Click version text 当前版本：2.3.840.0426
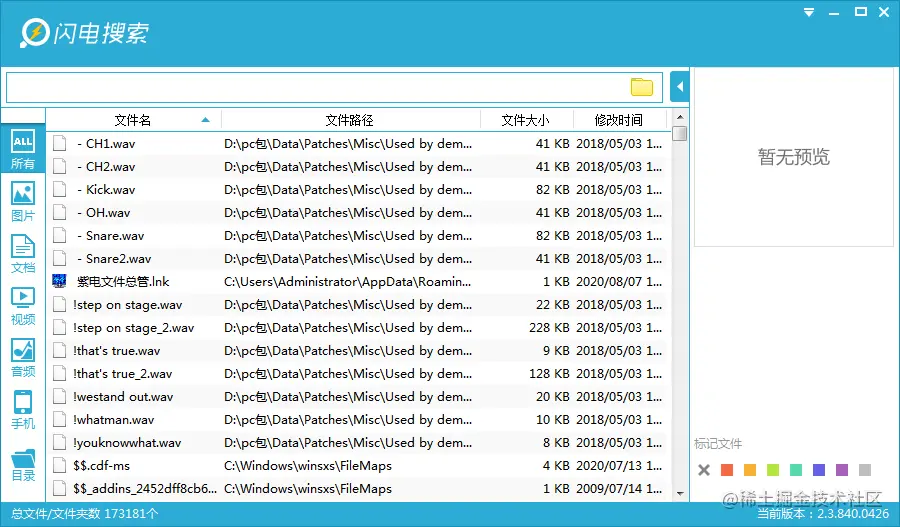This screenshot has width=900, height=527. (823, 514)
